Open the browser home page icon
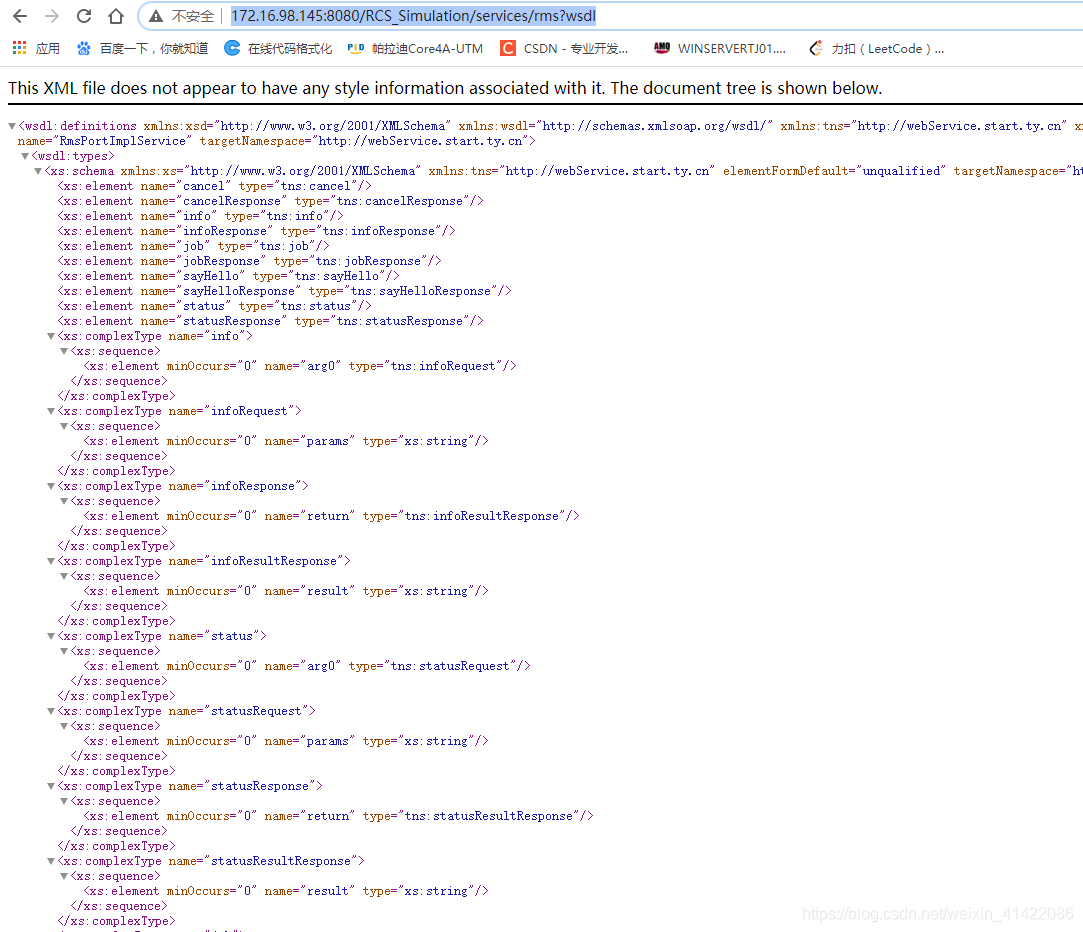Image resolution: width=1083 pixels, height=932 pixels. (x=116, y=16)
